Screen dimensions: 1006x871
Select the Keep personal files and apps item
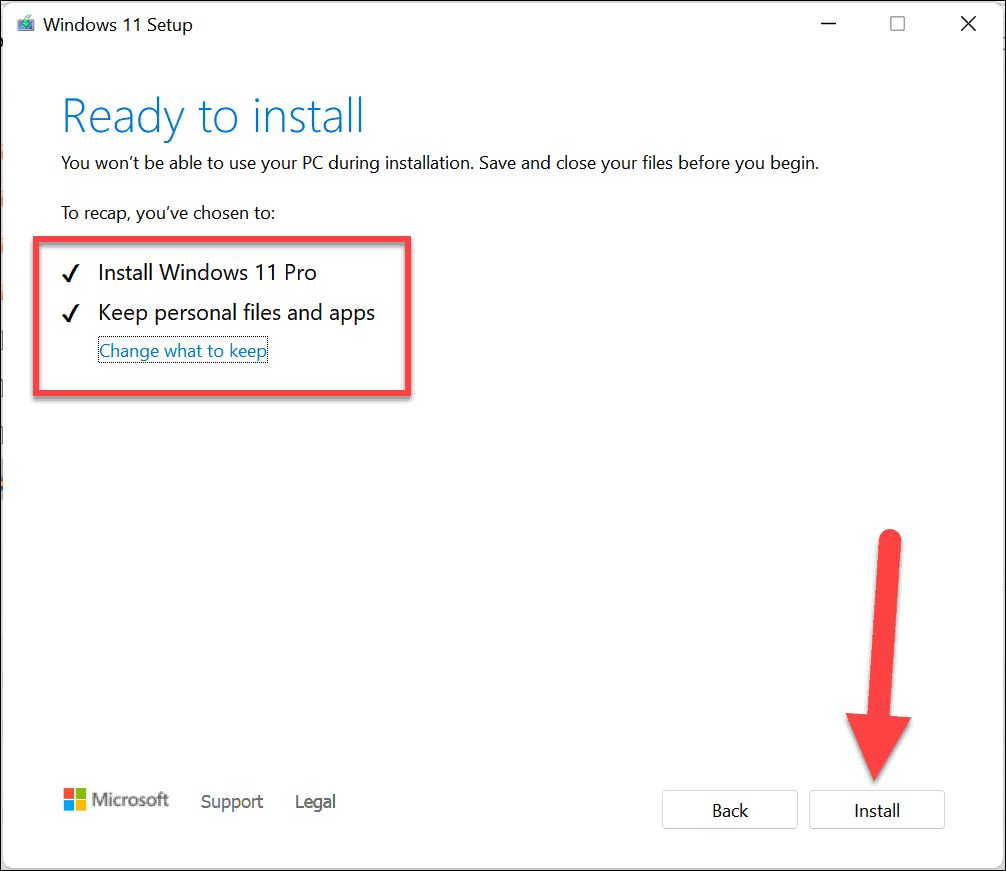pyautogui.click(x=236, y=312)
